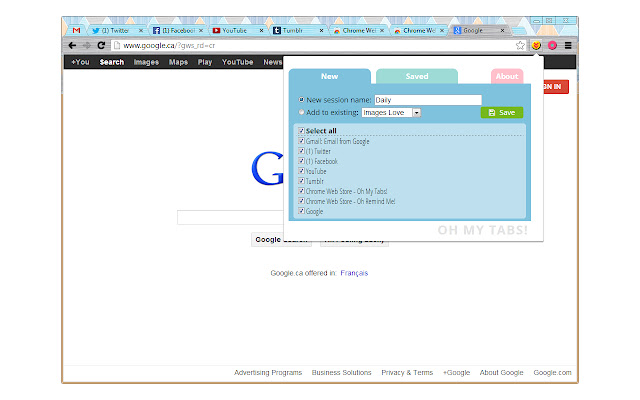Select the New session name radio button
Viewport: 640px width, 400px height.
coord(302,100)
